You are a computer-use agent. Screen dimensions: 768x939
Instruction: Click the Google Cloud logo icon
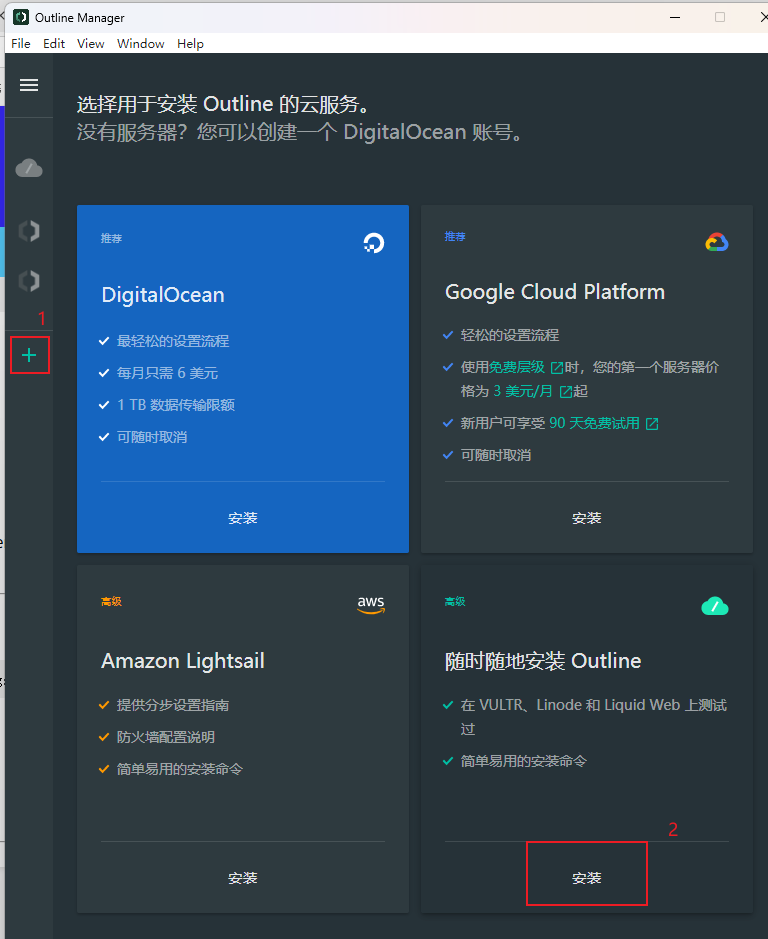click(x=716, y=242)
